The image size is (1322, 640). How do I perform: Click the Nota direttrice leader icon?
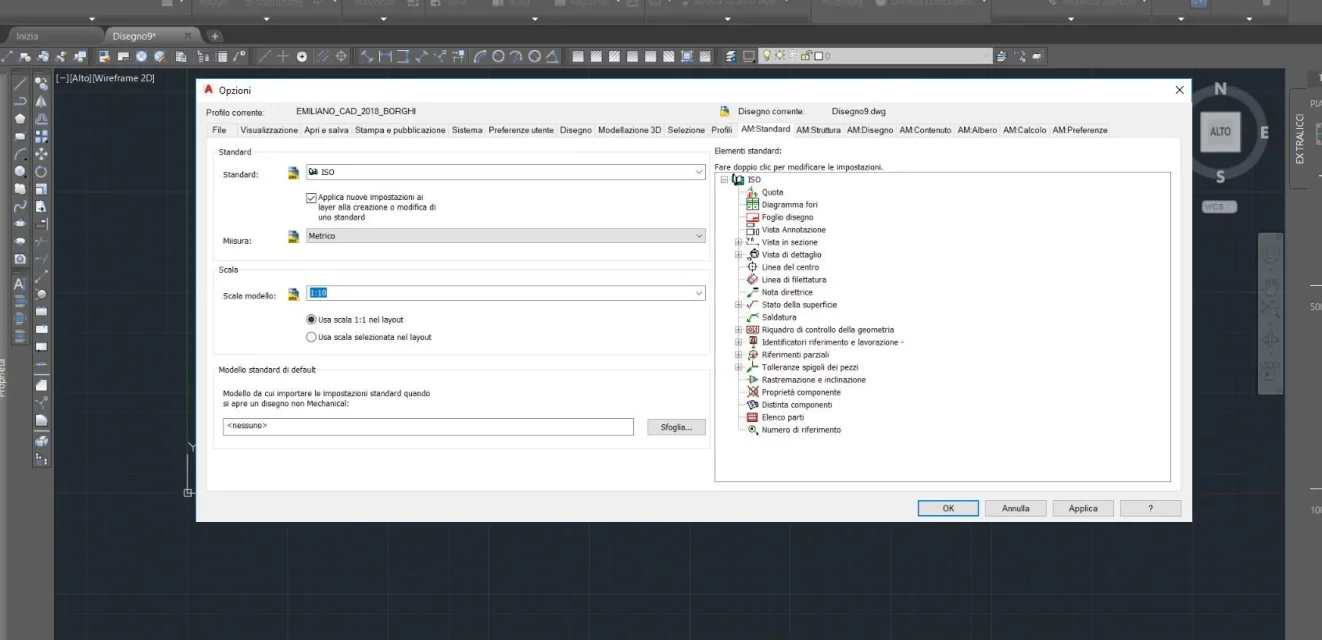coord(753,292)
